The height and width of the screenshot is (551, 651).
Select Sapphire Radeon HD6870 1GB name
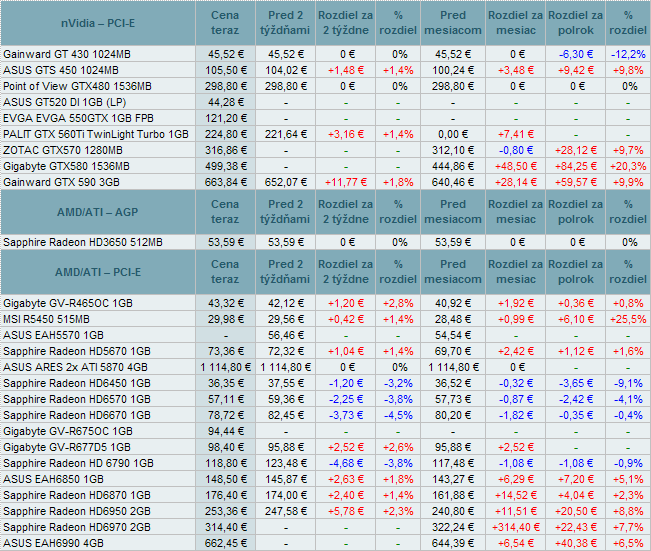[77, 495]
